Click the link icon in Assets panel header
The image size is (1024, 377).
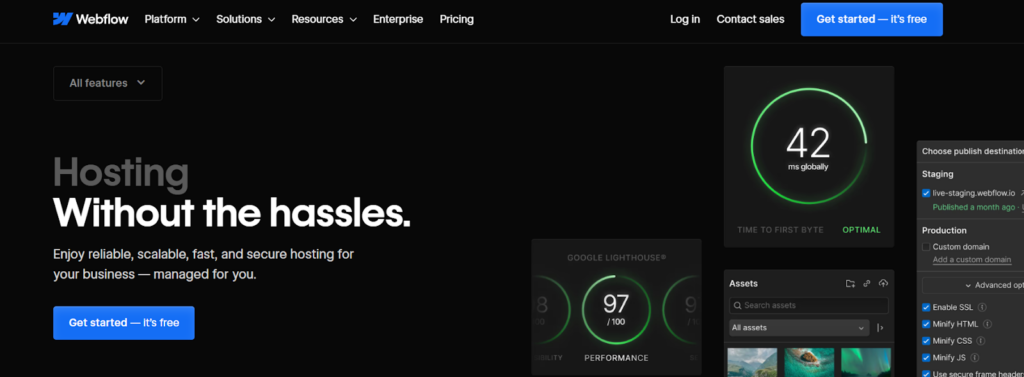(867, 284)
